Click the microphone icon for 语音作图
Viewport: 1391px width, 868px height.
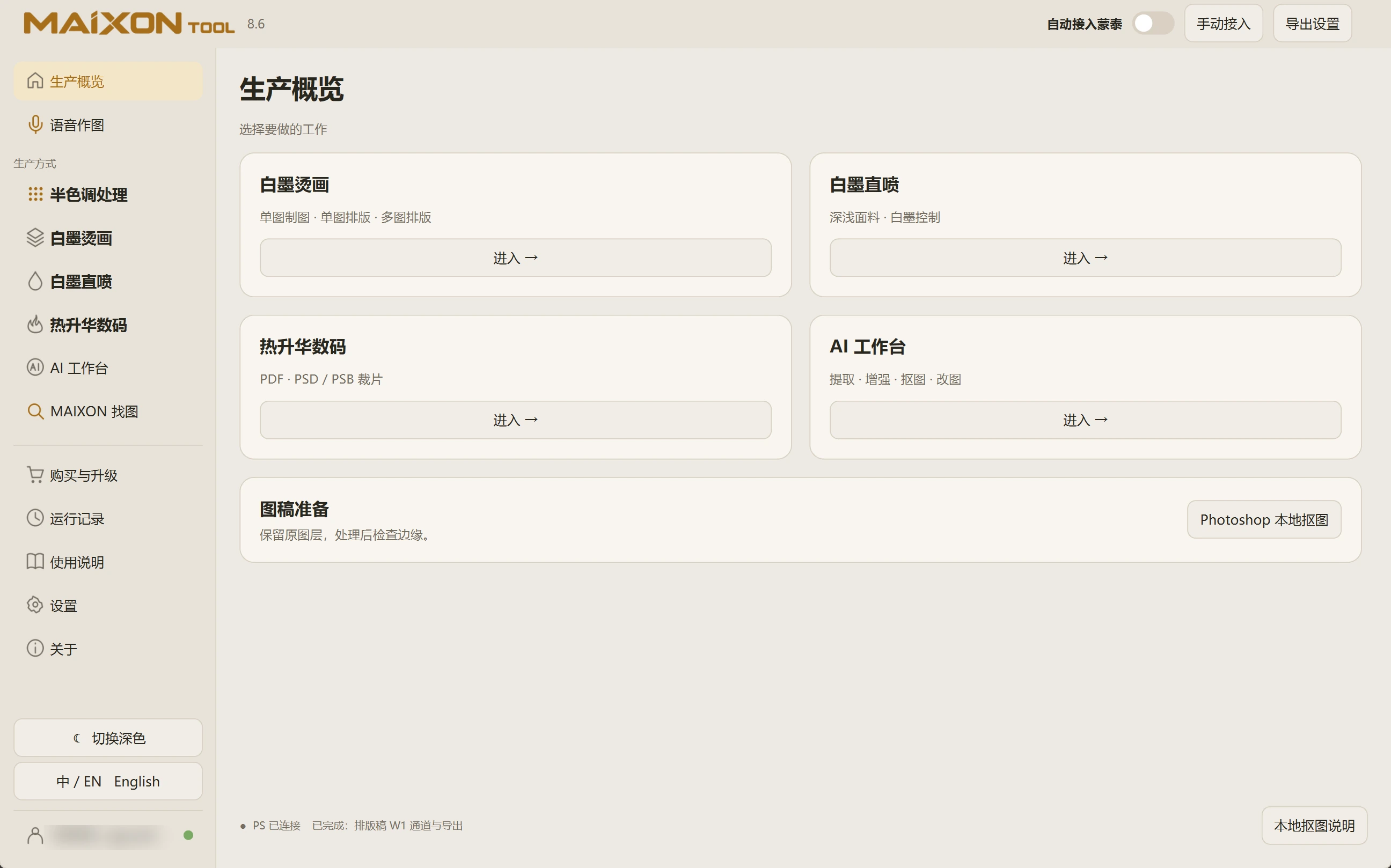pos(35,124)
